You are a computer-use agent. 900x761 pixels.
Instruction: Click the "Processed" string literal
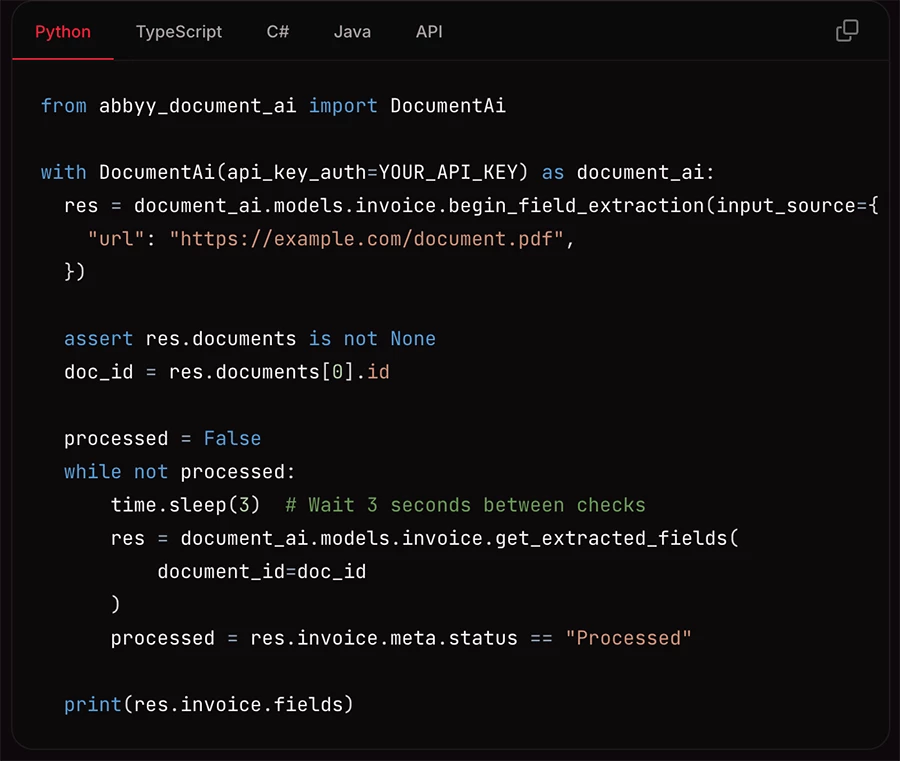click(628, 638)
